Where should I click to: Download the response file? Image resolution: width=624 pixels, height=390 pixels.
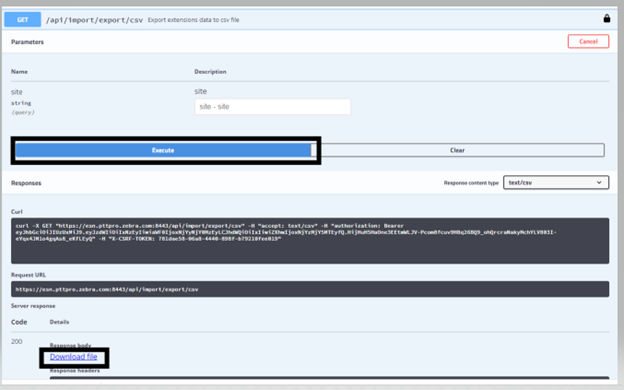(74, 357)
